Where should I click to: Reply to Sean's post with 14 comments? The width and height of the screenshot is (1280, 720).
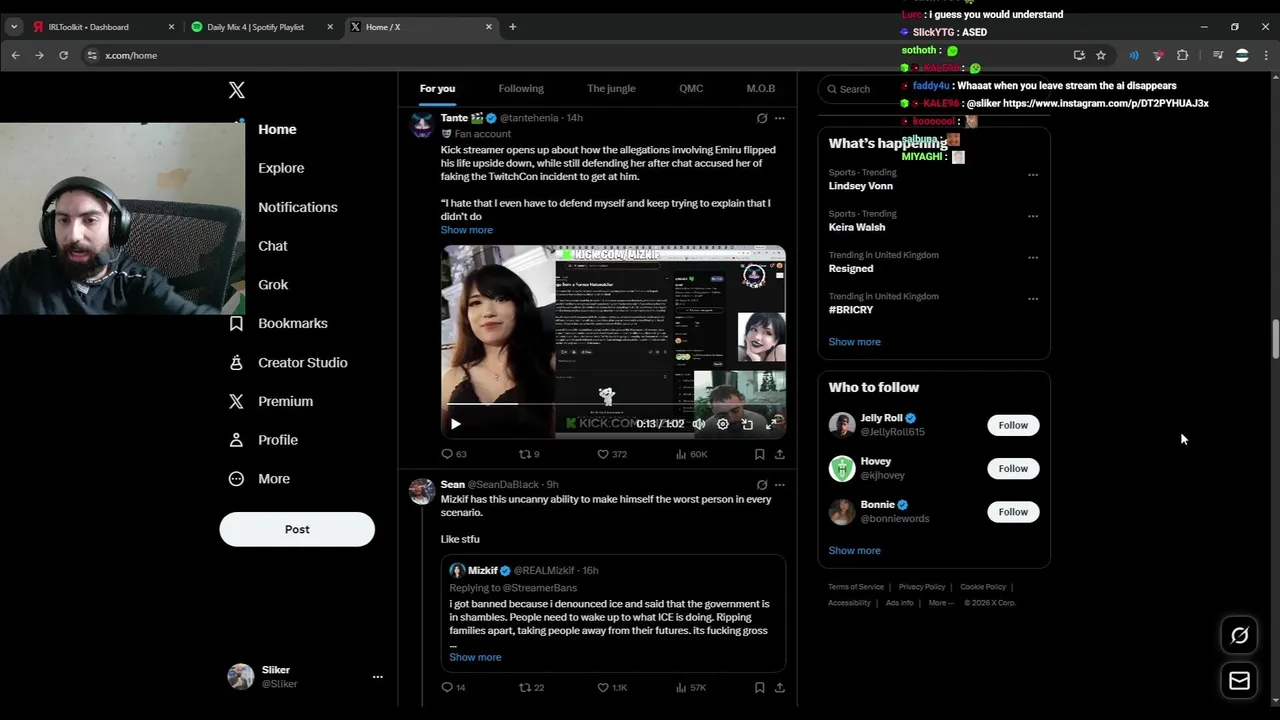tap(453, 687)
